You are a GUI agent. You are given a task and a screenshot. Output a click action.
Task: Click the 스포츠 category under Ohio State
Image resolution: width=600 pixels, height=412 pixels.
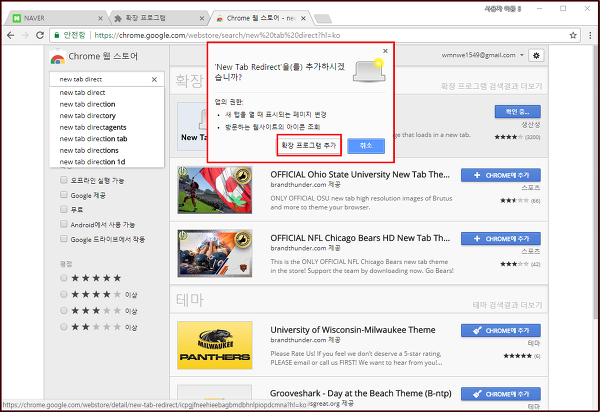tap(531, 187)
